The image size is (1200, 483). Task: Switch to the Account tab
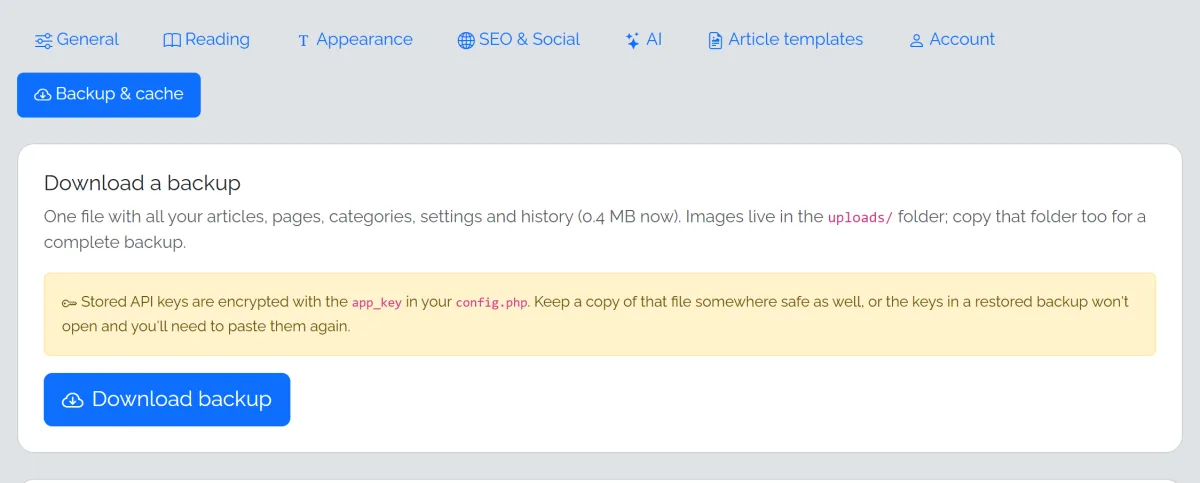[x=951, y=40]
